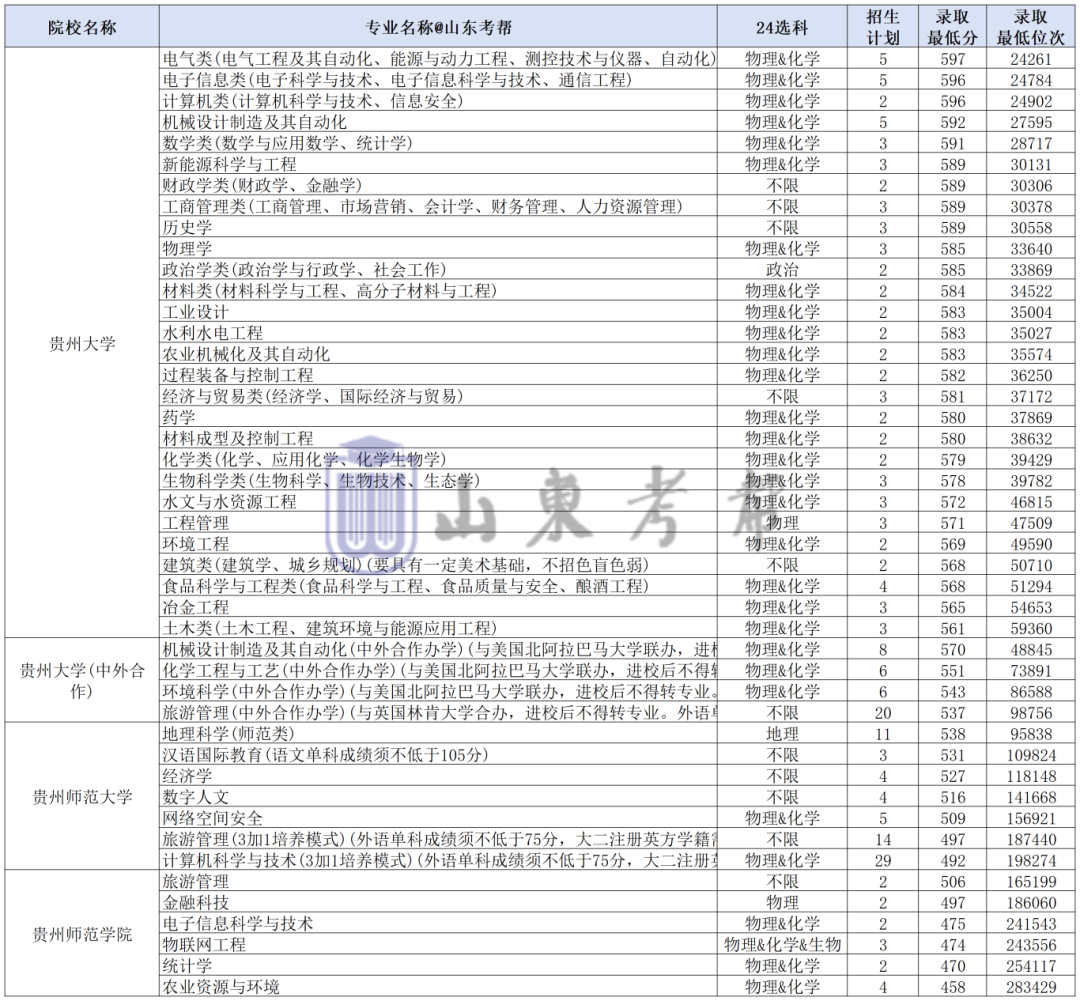This screenshot has width=1080, height=1001.
Task: Click the 地理 subject requirement cell
Action: (x=782, y=734)
